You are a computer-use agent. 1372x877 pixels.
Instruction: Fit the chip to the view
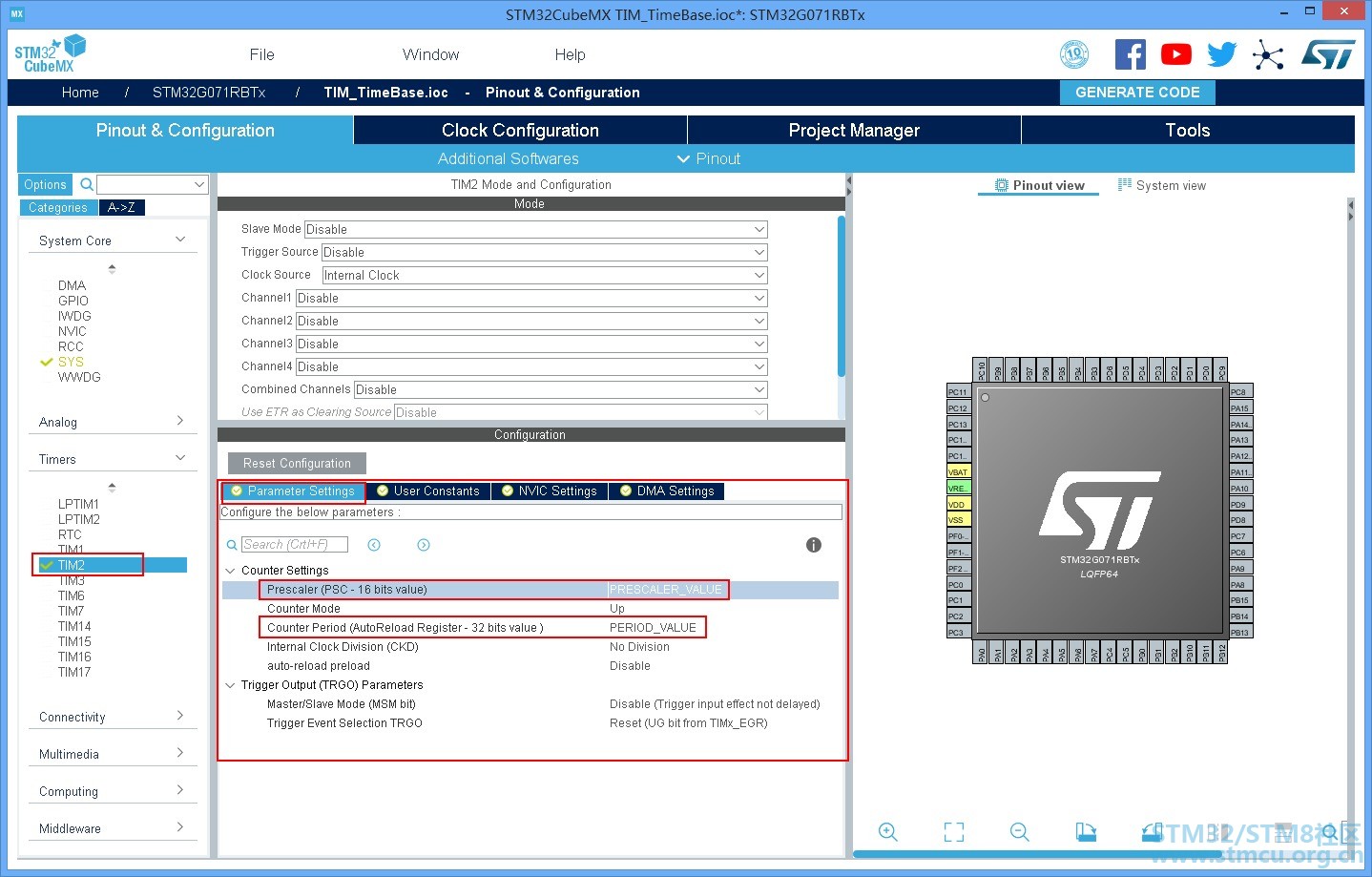coord(954,832)
